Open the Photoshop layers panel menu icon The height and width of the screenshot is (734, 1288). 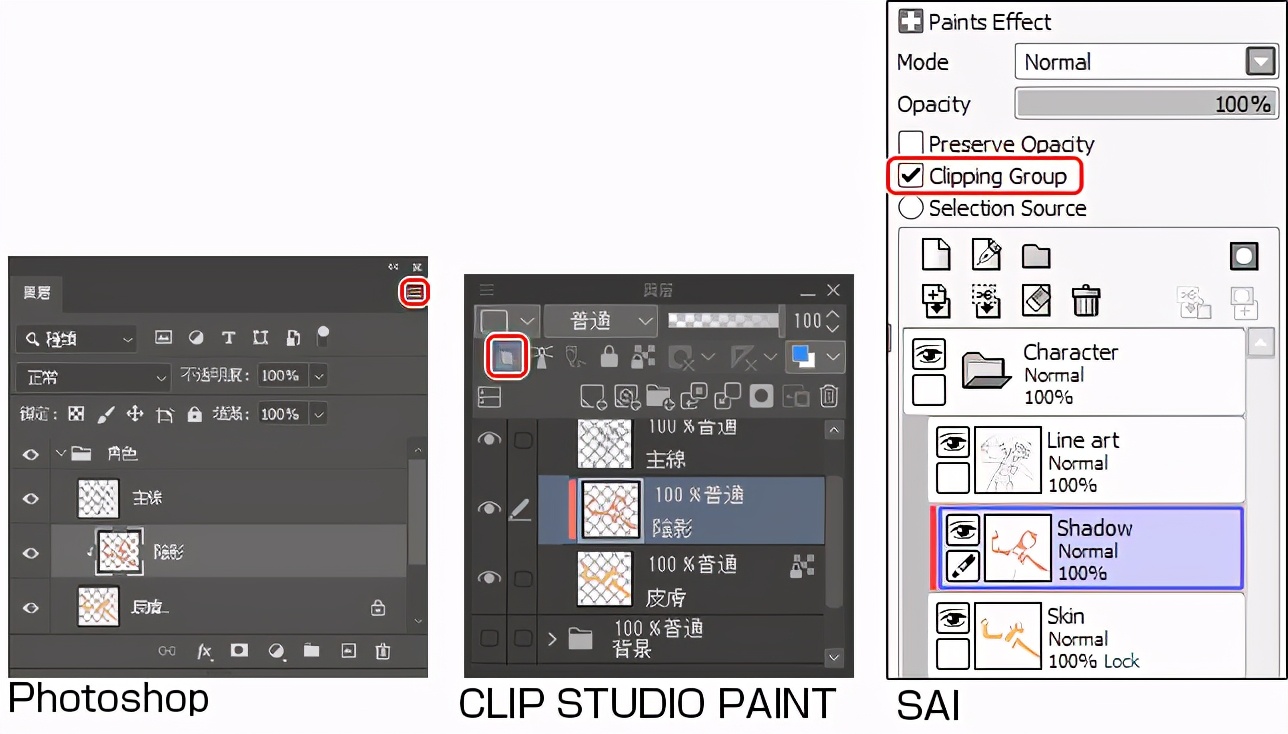tap(415, 292)
